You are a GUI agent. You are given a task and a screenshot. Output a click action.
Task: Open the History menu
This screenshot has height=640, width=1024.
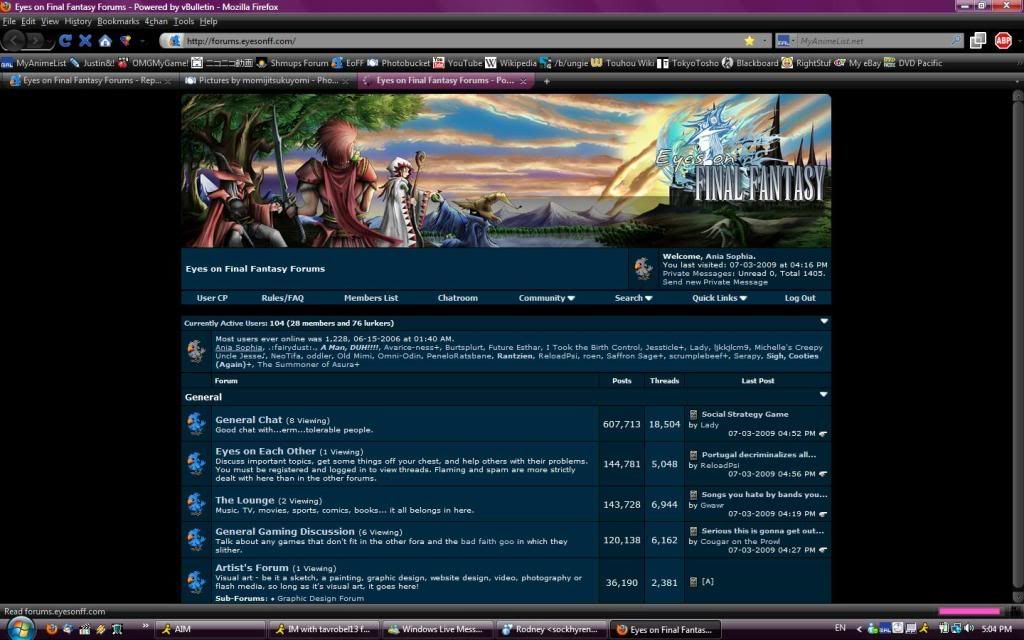click(x=78, y=22)
